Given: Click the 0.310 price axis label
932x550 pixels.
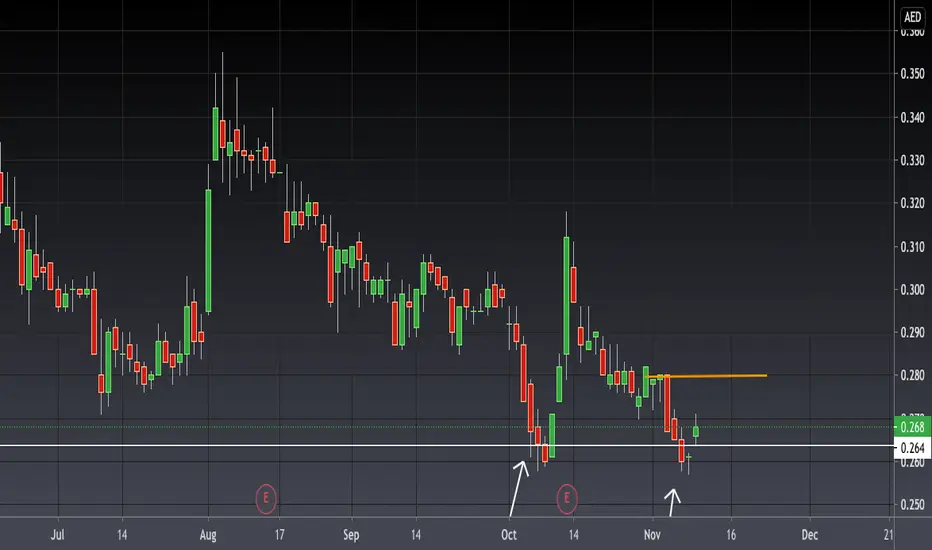Looking at the screenshot, I should 912,247.
